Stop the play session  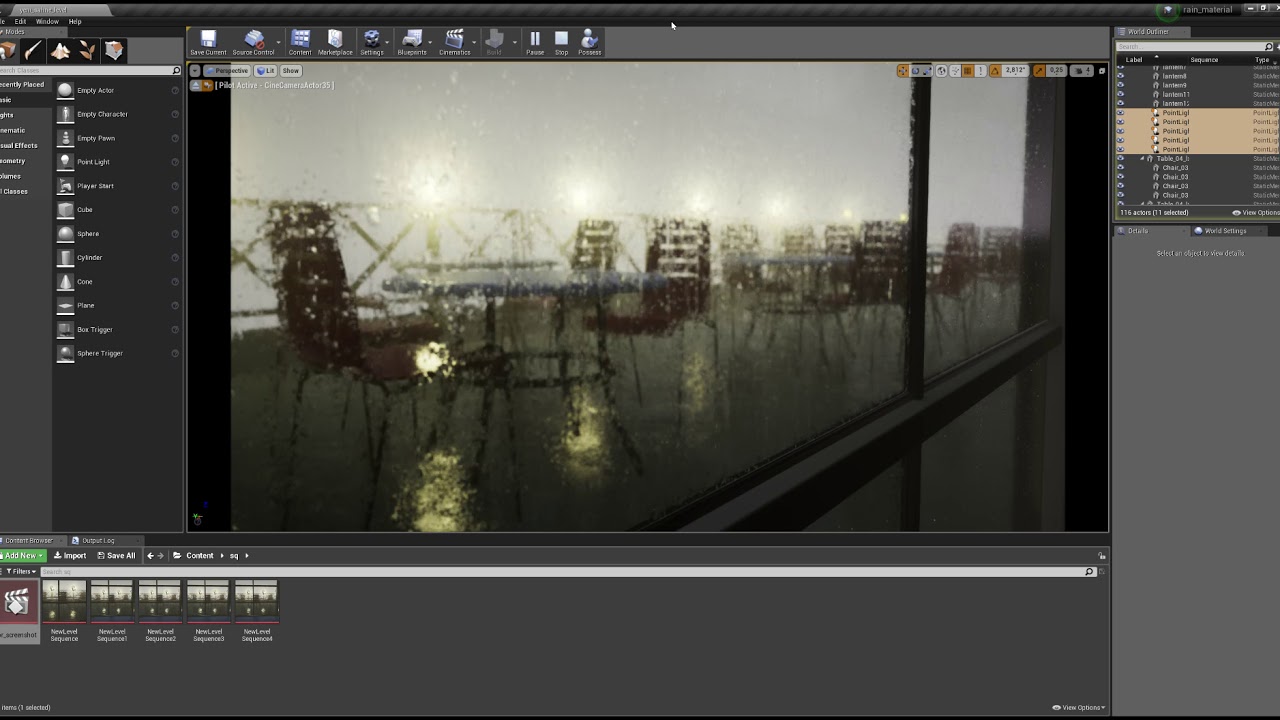point(561,42)
